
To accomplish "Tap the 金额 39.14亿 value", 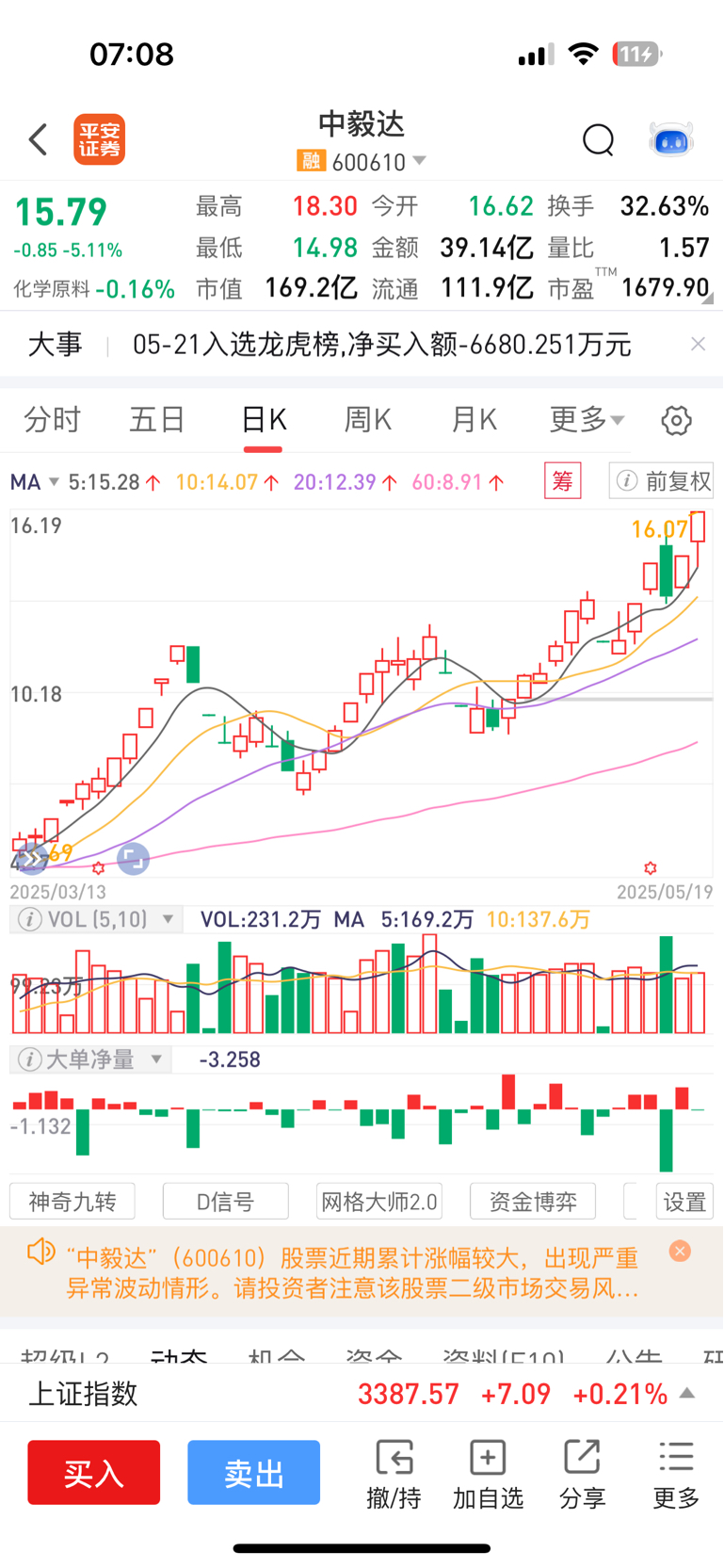I will tap(487, 247).
